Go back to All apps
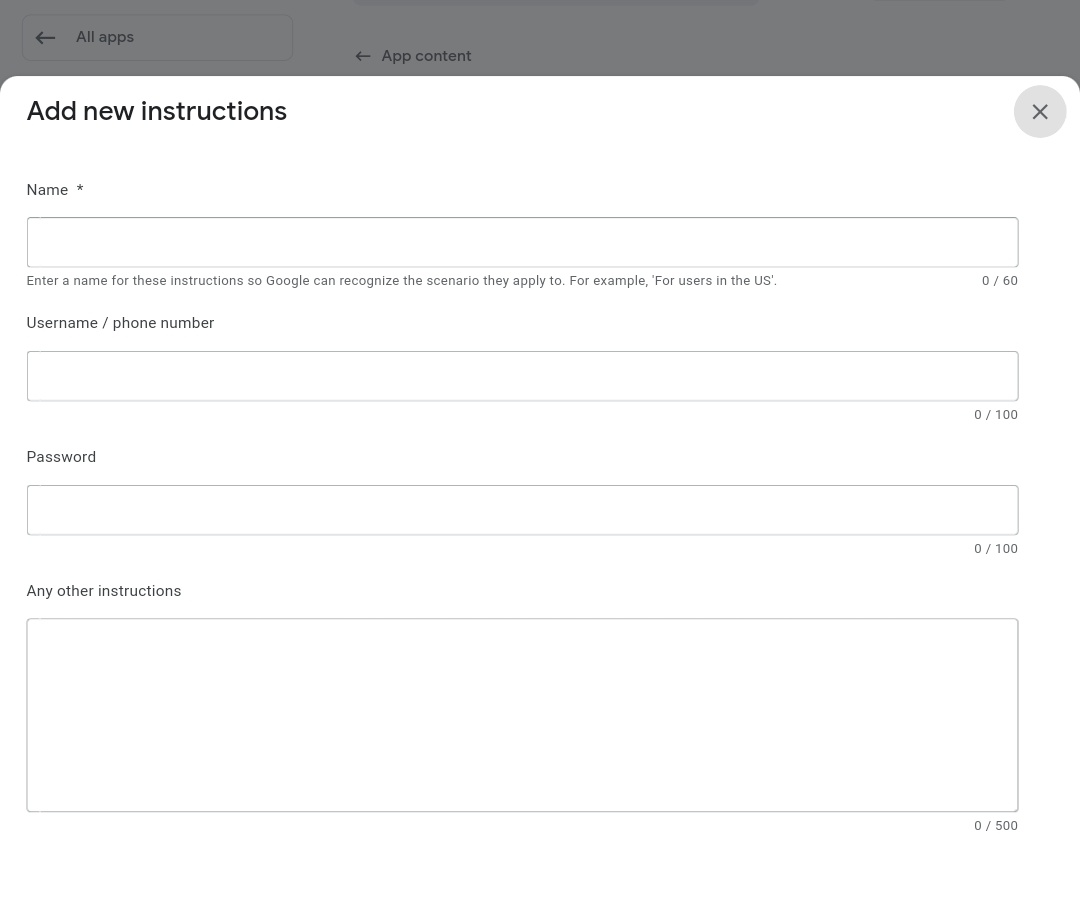This screenshot has height=913, width=1080. pos(104,37)
